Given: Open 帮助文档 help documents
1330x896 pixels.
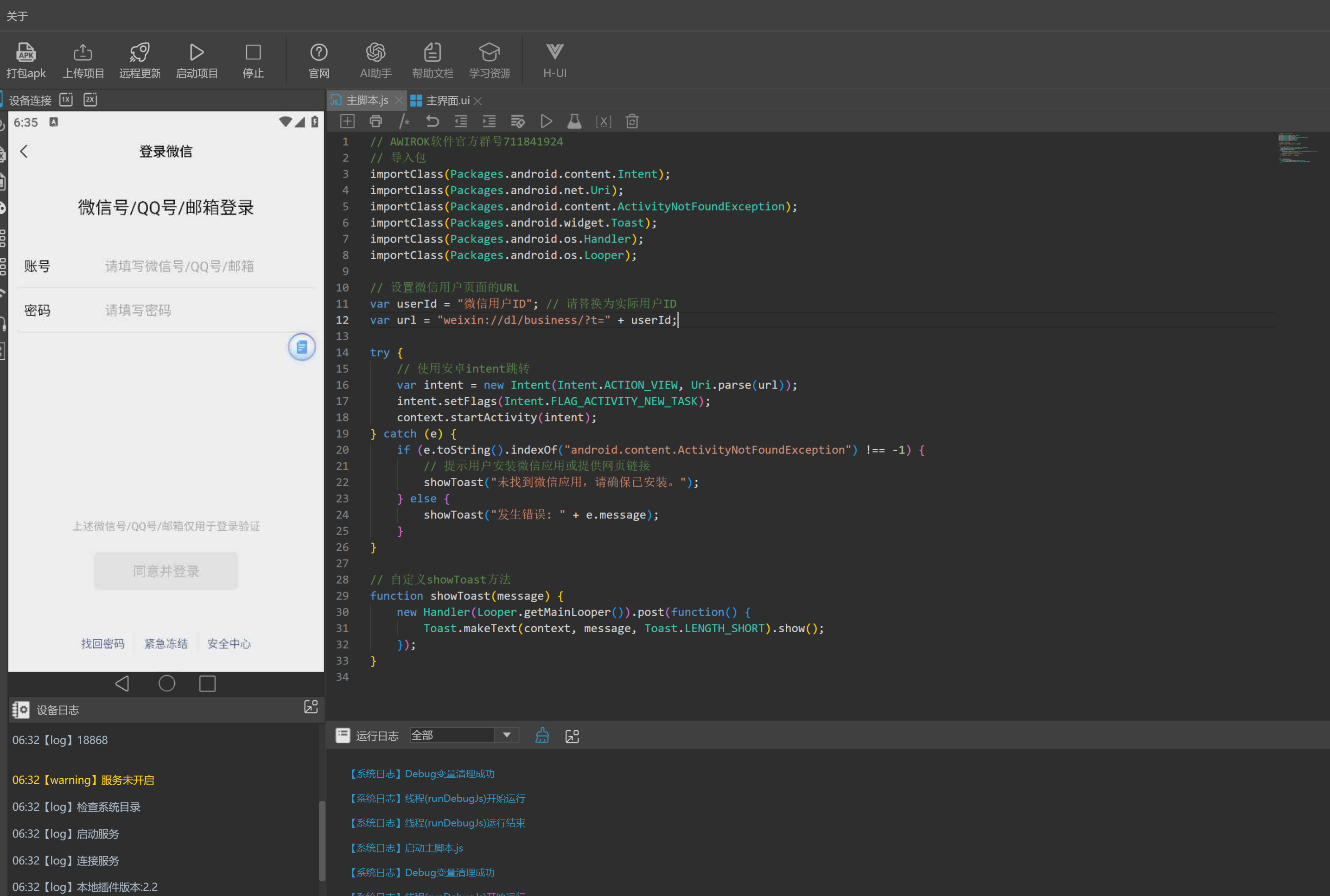Looking at the screenshot, I should pyautogui.click(x=433, y=59).
